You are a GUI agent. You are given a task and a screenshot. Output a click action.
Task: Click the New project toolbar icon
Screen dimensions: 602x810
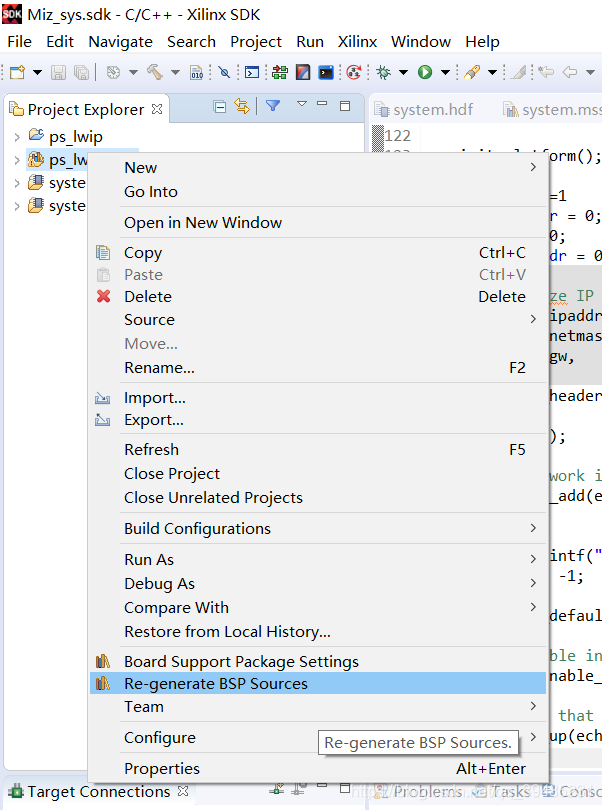coord(17,72)
